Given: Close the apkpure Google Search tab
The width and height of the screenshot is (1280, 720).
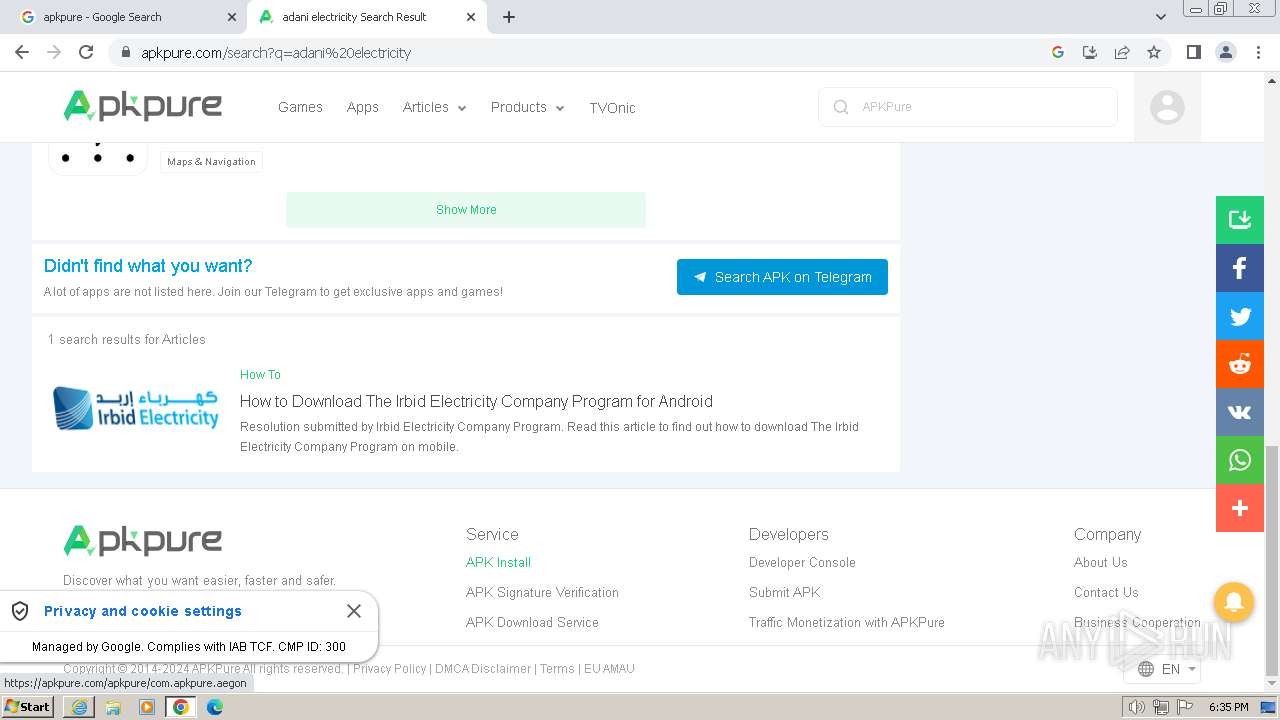Looking at the screenshot, I should click(232, 17).
